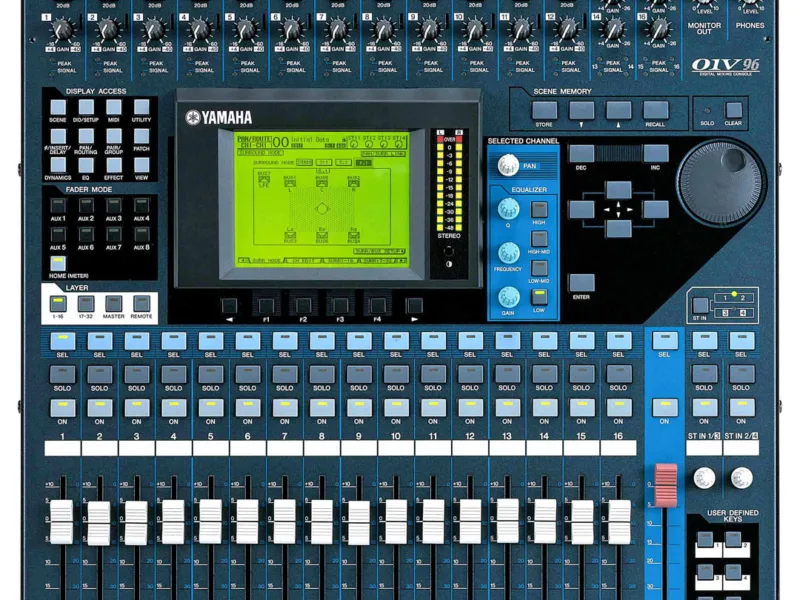Select AUX 4 fader mode

point(141,205)
